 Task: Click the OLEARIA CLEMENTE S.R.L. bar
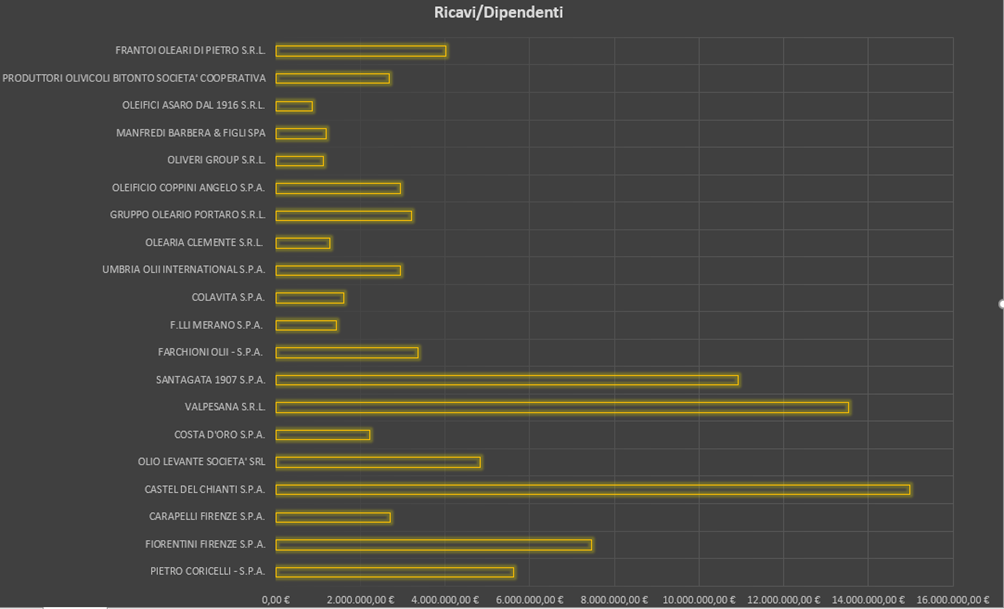(x=303, y=243)
